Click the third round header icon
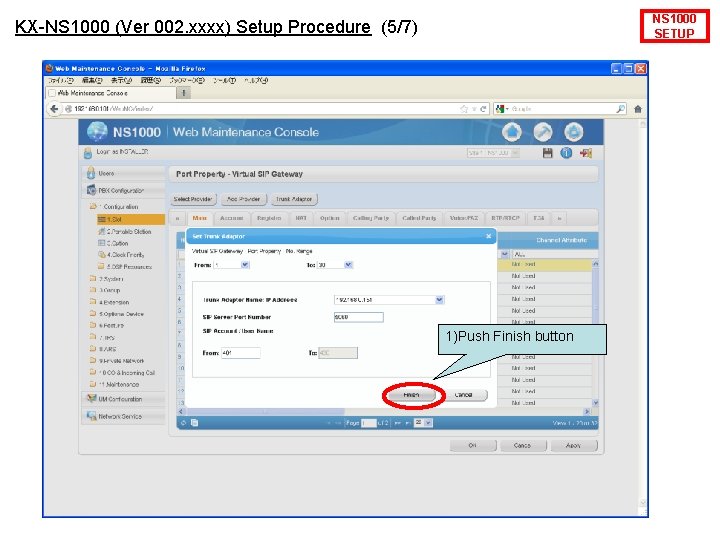 [574, 132]
